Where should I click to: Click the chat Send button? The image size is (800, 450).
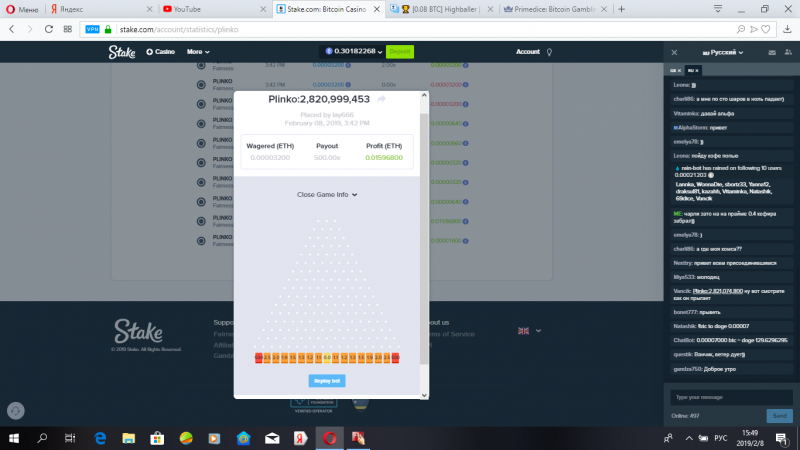(x=779, y=416)
